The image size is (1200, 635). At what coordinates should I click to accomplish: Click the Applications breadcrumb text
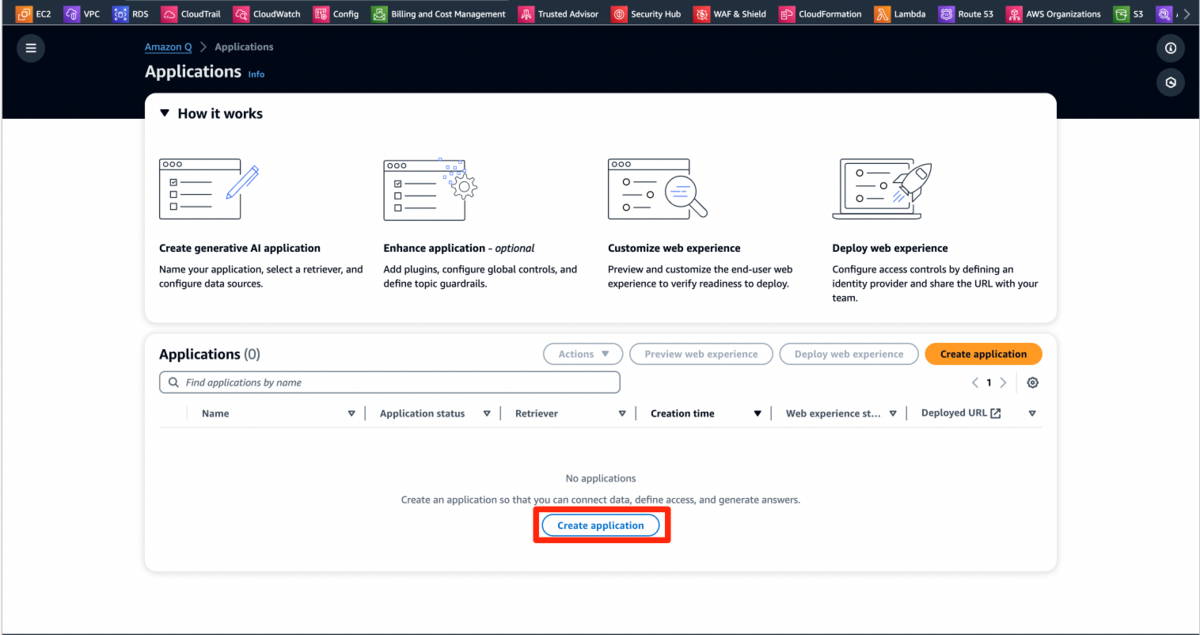[244, 47]
